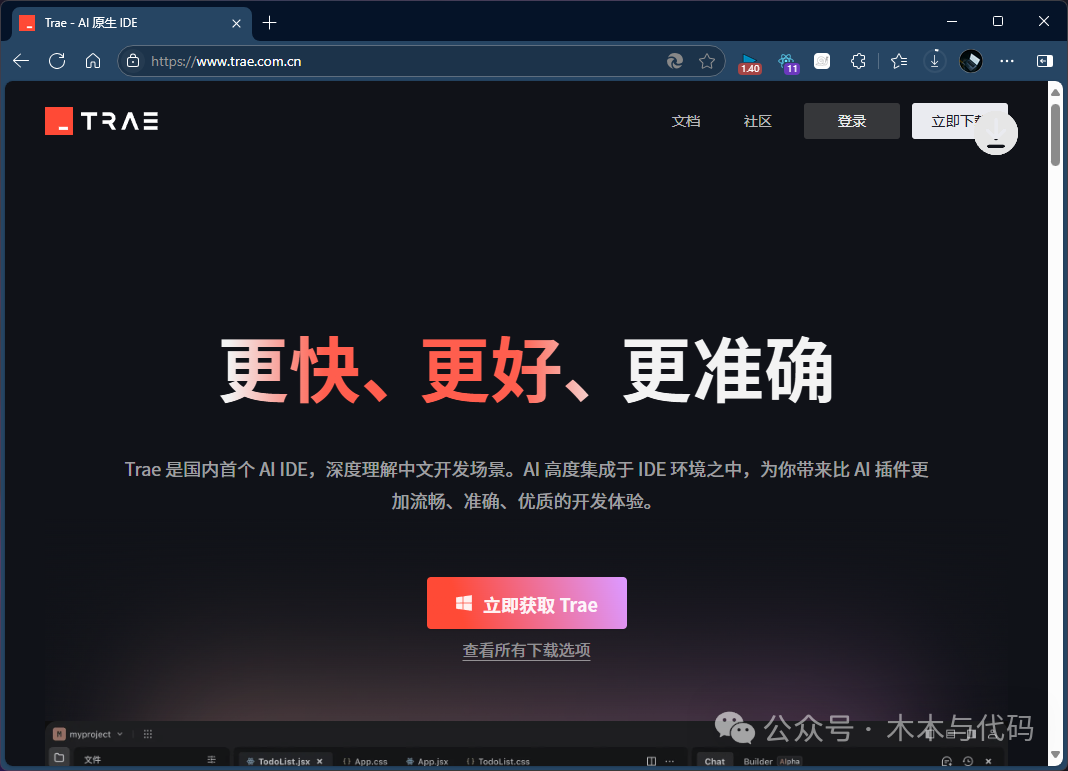Open a new browser tab
Viewport: 1068px width, 771px height.
tap(270, 22)
